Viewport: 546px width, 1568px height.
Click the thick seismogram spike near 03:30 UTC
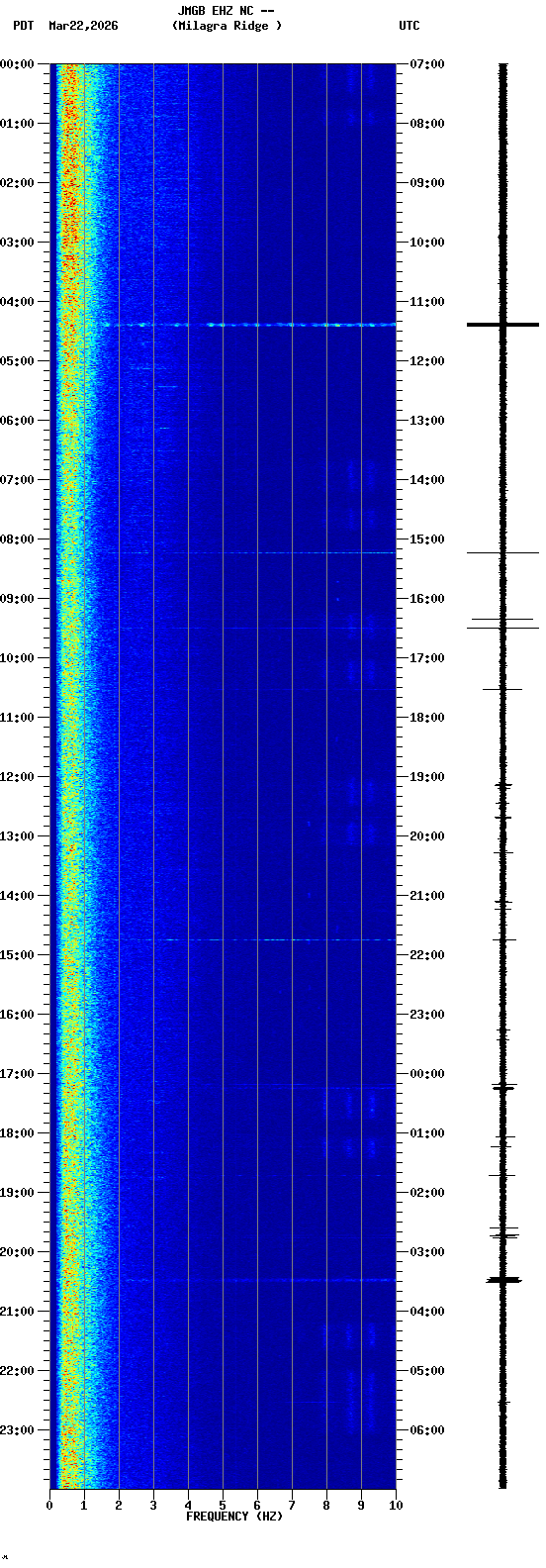pyautogui.click(x=503, y=1280)
